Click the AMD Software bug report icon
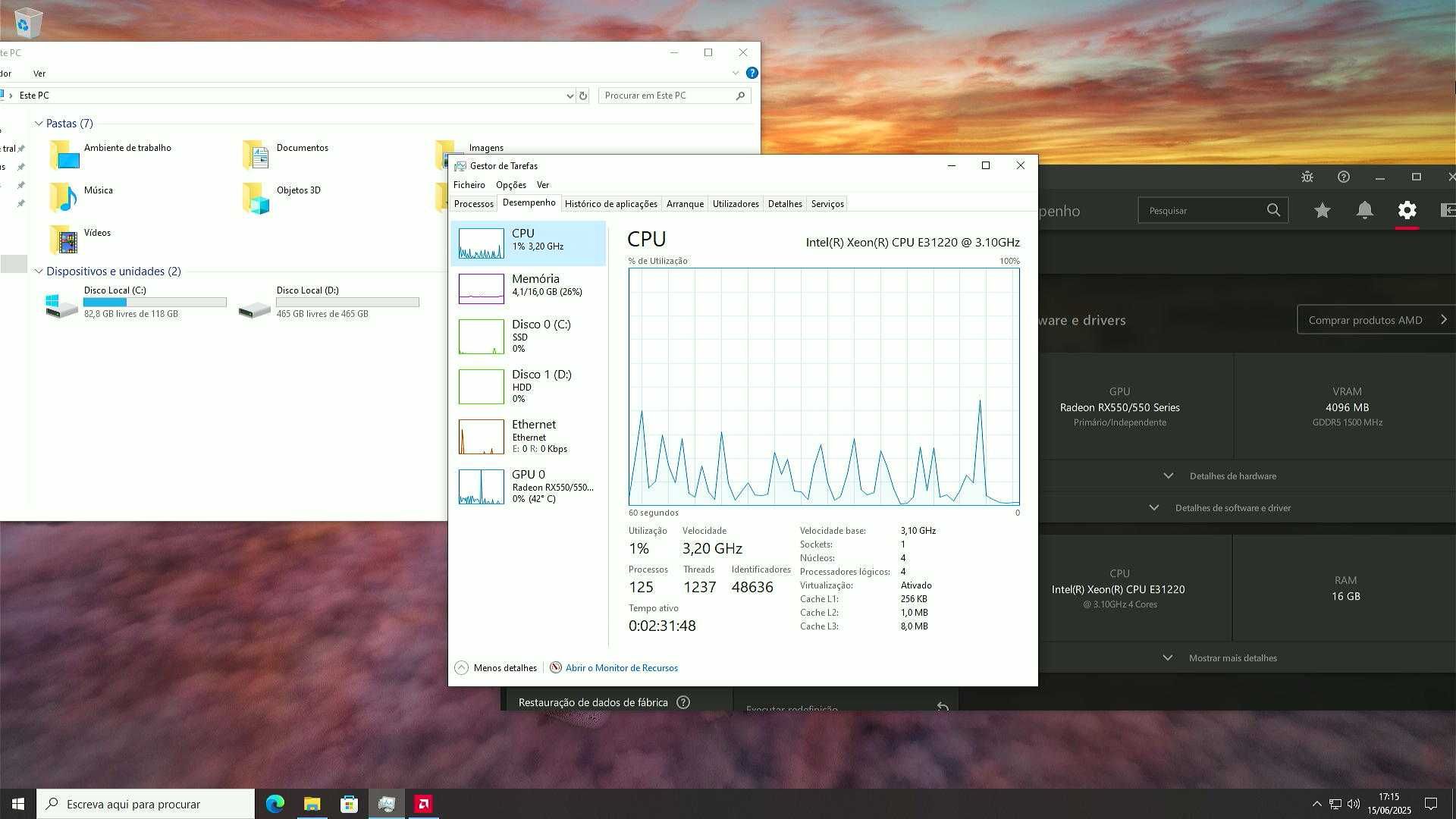1456x819 pixels. tap(1307, 177)
